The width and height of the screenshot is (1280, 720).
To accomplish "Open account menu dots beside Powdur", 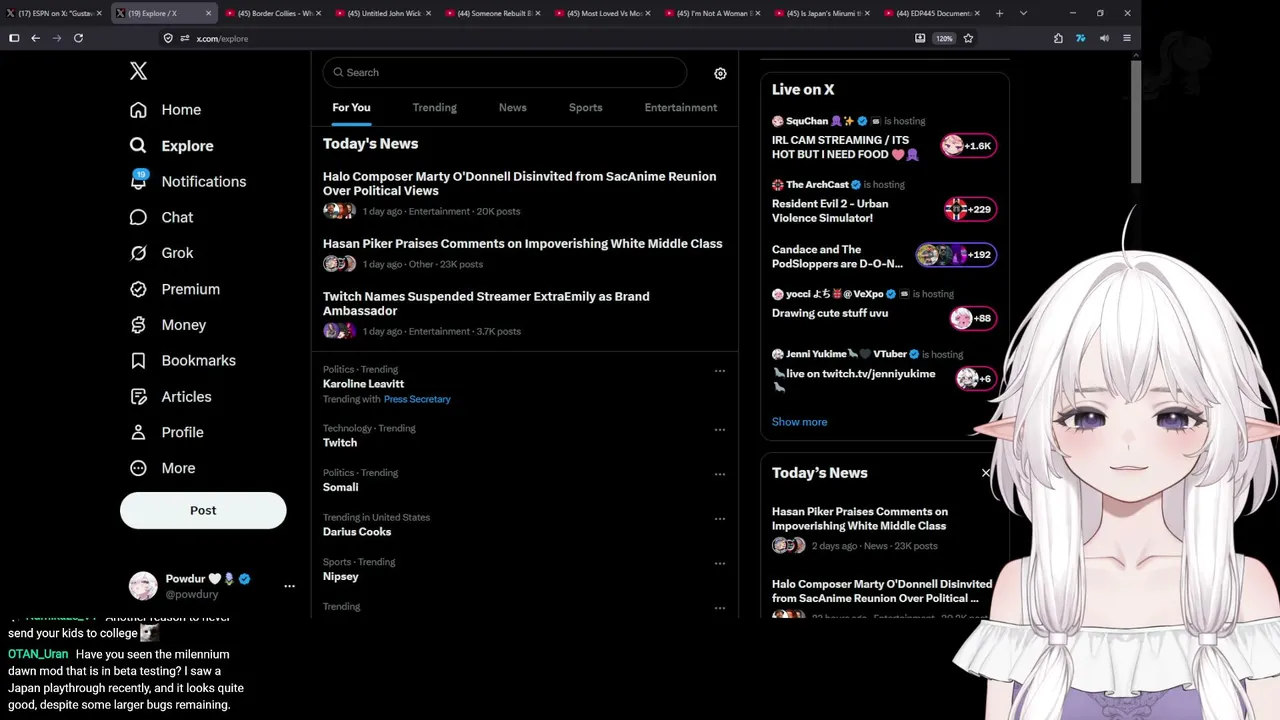I will pos(289,586).
